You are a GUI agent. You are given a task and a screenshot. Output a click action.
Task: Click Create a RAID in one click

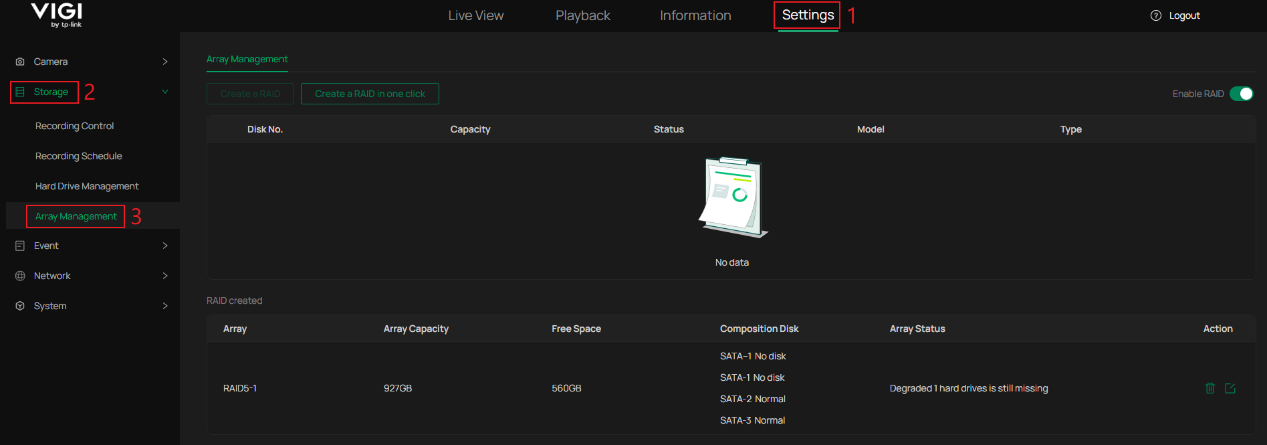[x=370, y=94]
